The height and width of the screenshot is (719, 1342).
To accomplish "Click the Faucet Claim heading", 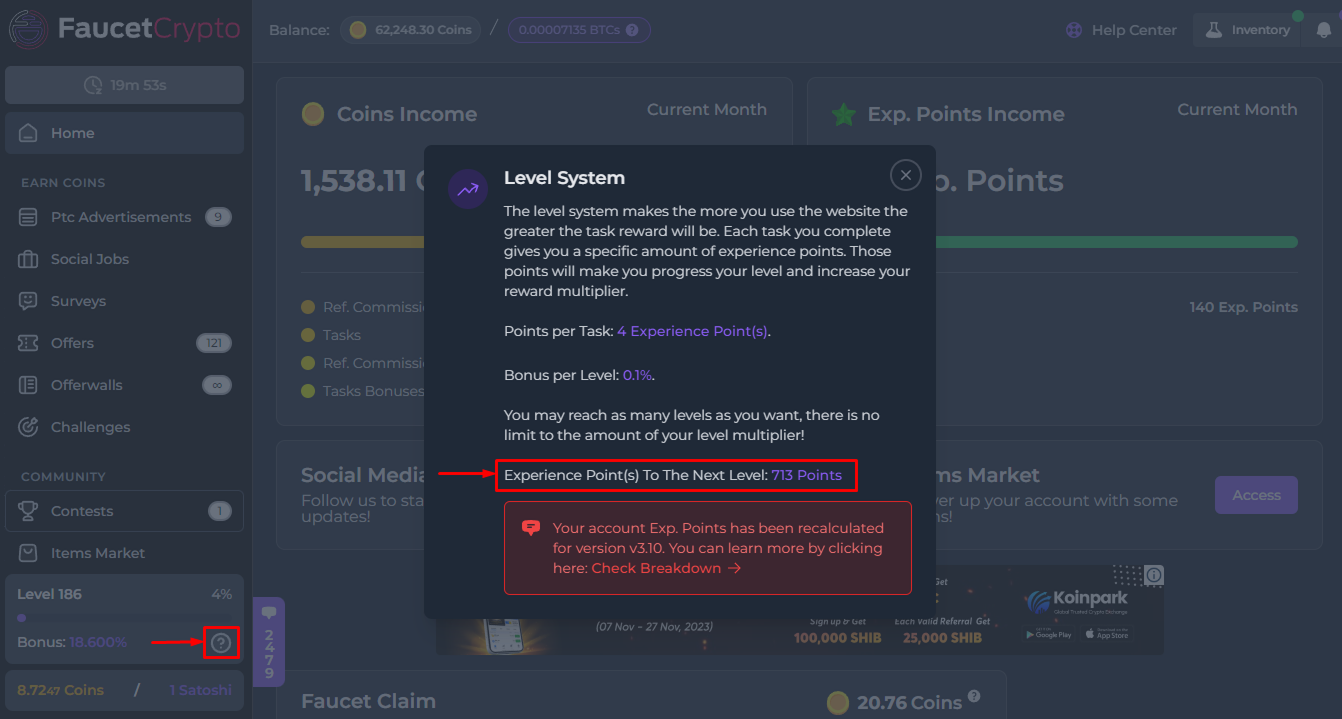I will coord(368,701).
